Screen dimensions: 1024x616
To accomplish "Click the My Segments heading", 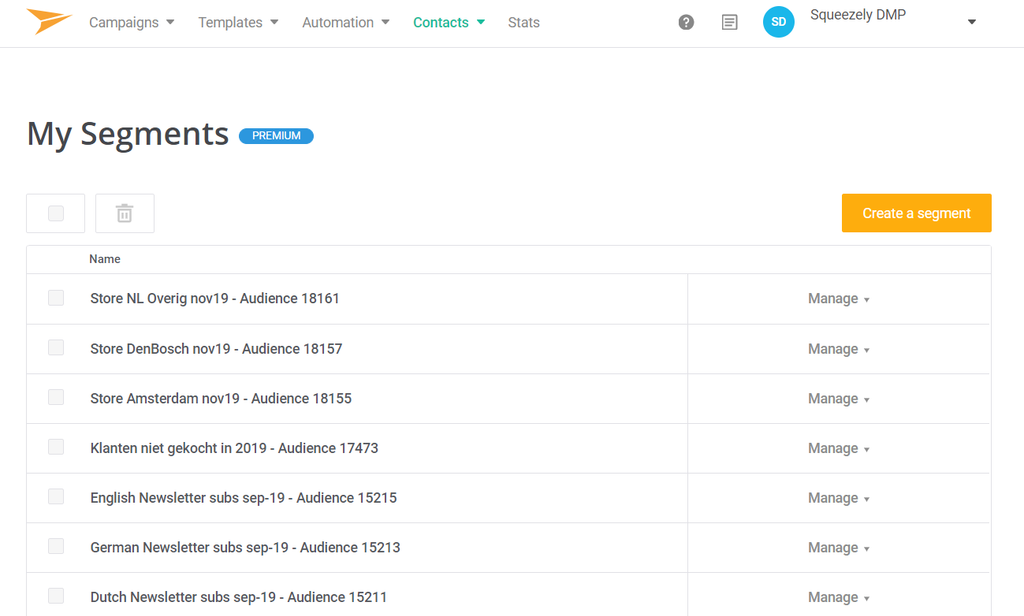I will (127, 135).
